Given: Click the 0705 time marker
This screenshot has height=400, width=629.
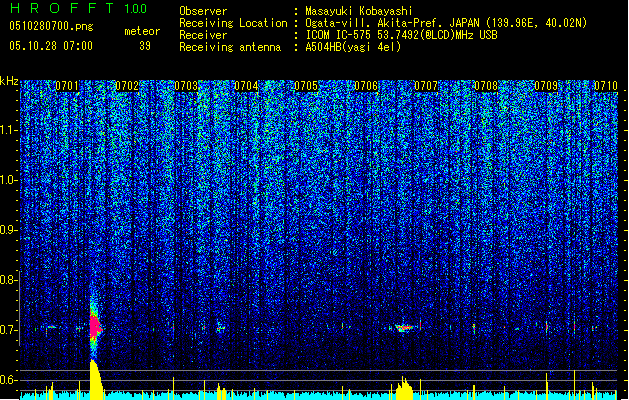Looking at the screenshot, I should [306, 86].
